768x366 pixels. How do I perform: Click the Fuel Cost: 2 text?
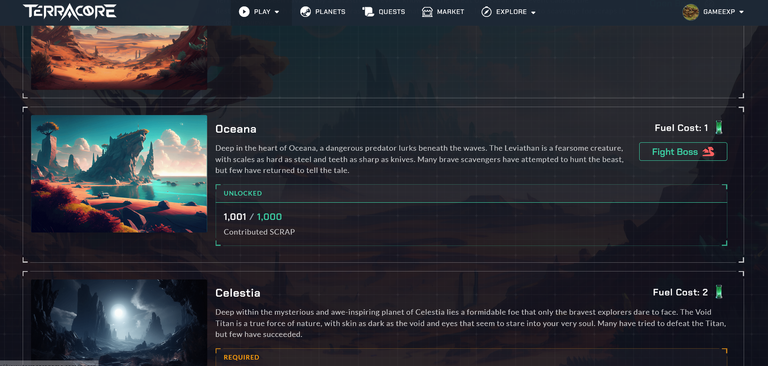pos(680,293)
